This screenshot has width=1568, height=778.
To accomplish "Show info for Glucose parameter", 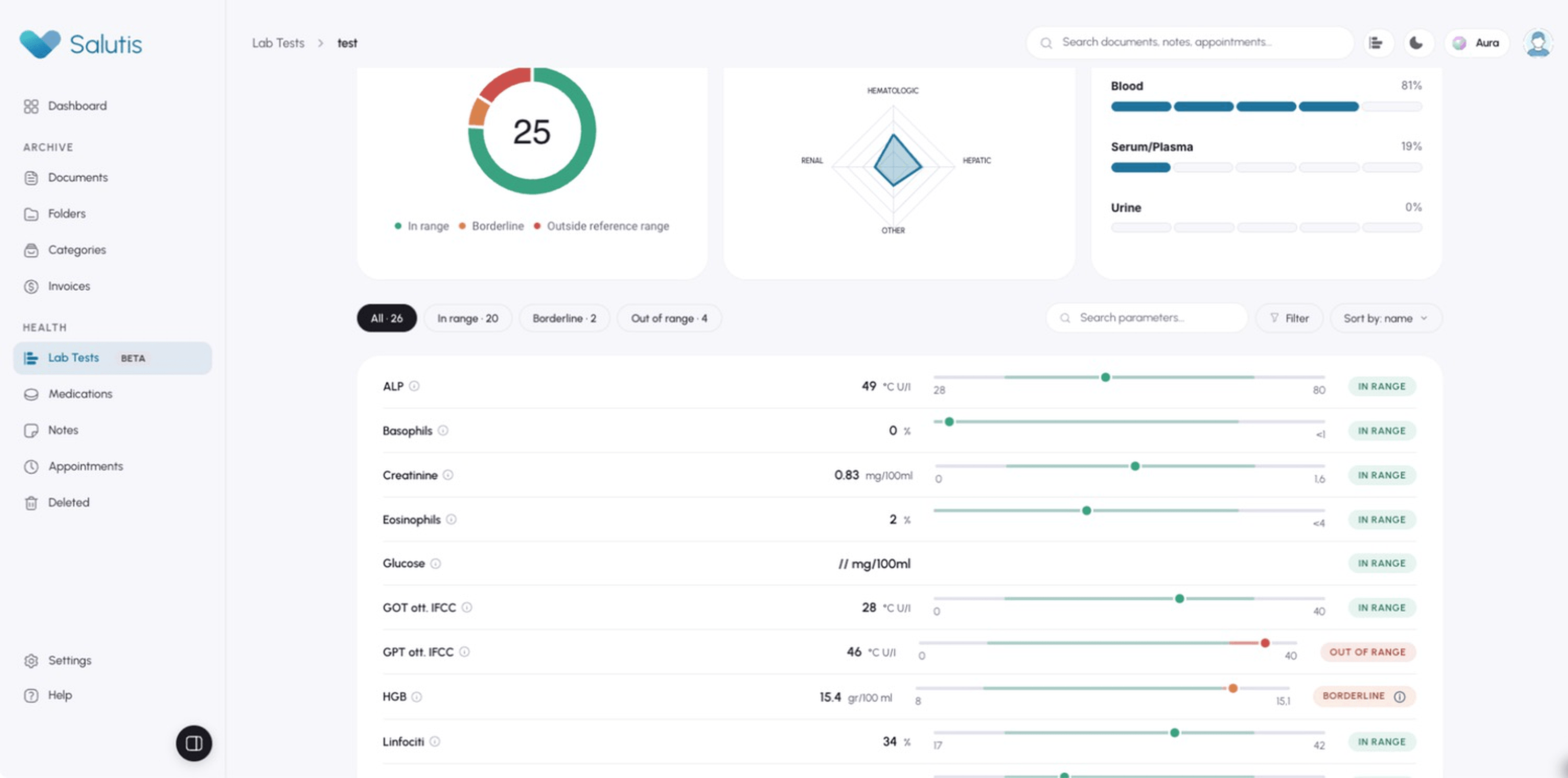I will [x=435, y=564].
